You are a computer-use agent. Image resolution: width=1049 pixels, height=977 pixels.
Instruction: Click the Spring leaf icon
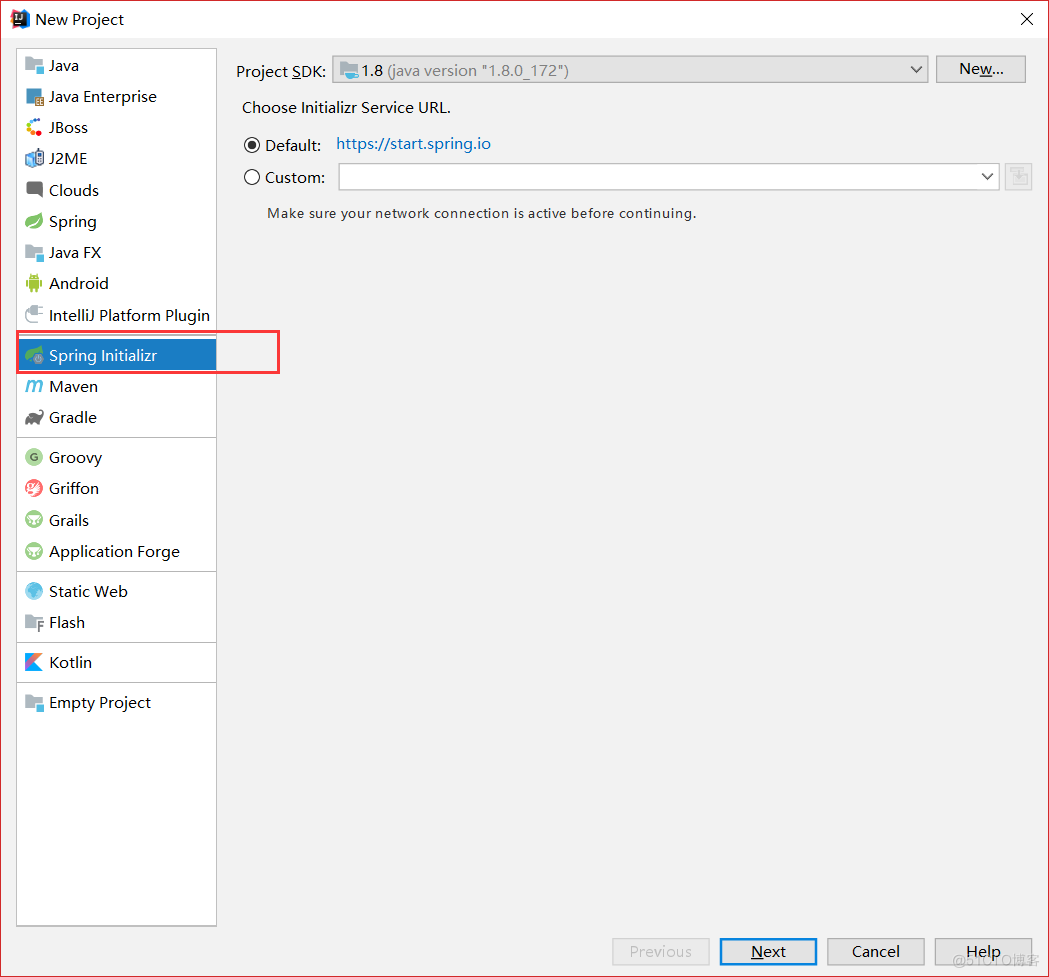click(x=34, y=221)
